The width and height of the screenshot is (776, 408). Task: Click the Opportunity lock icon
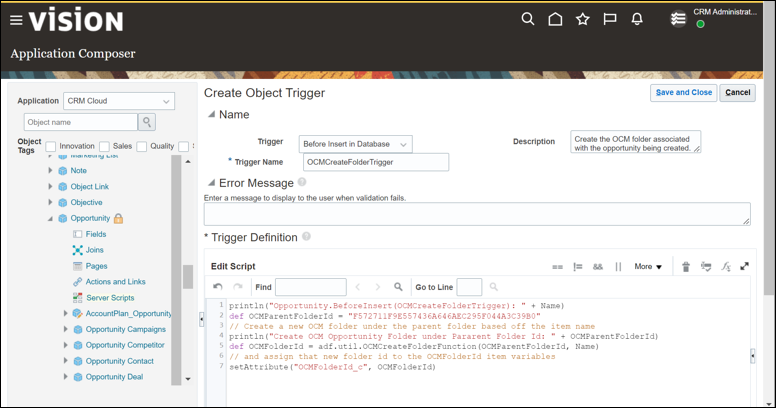[118, 218]
